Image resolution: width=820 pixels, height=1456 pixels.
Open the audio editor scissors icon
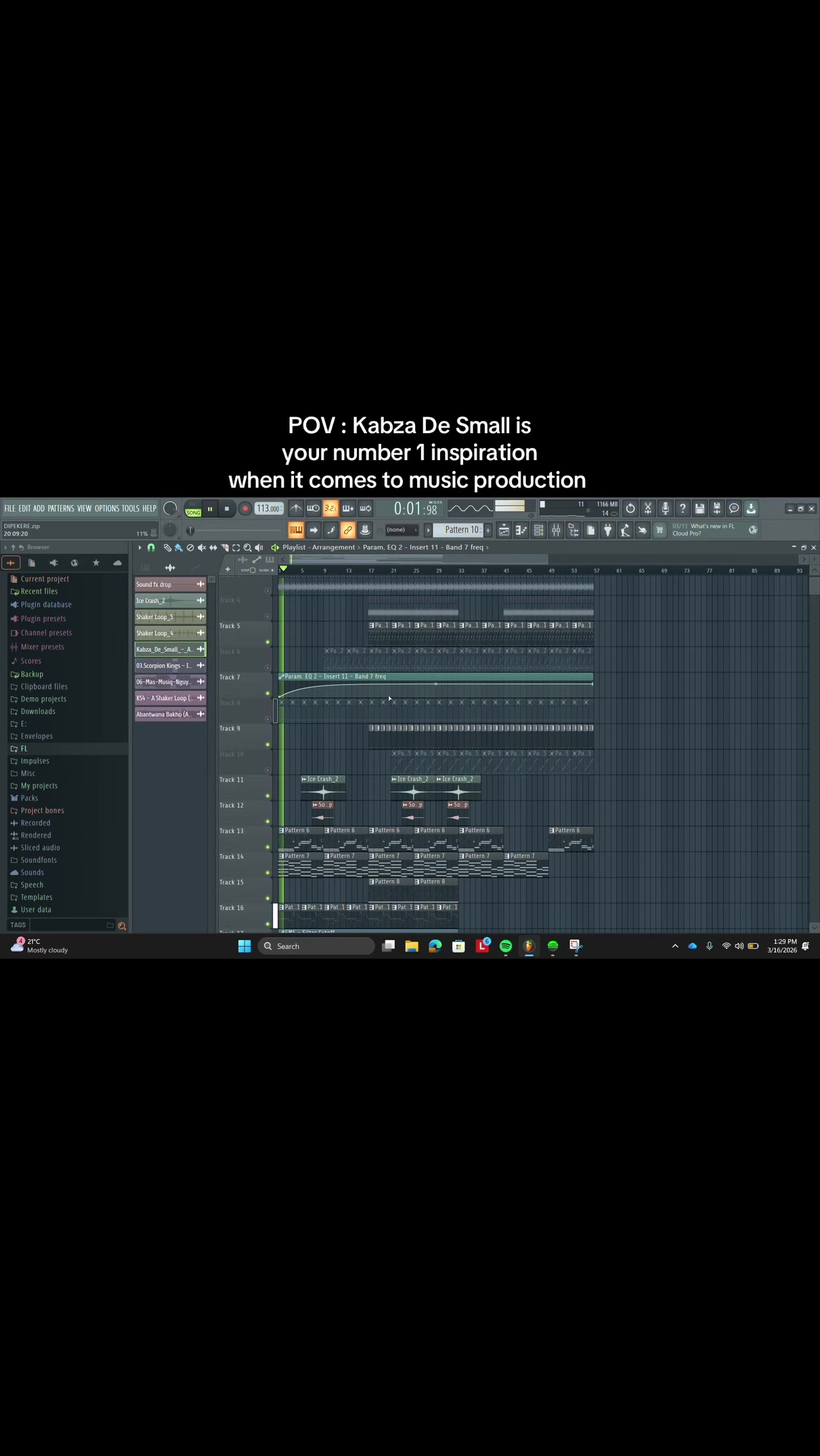point(648,509)
